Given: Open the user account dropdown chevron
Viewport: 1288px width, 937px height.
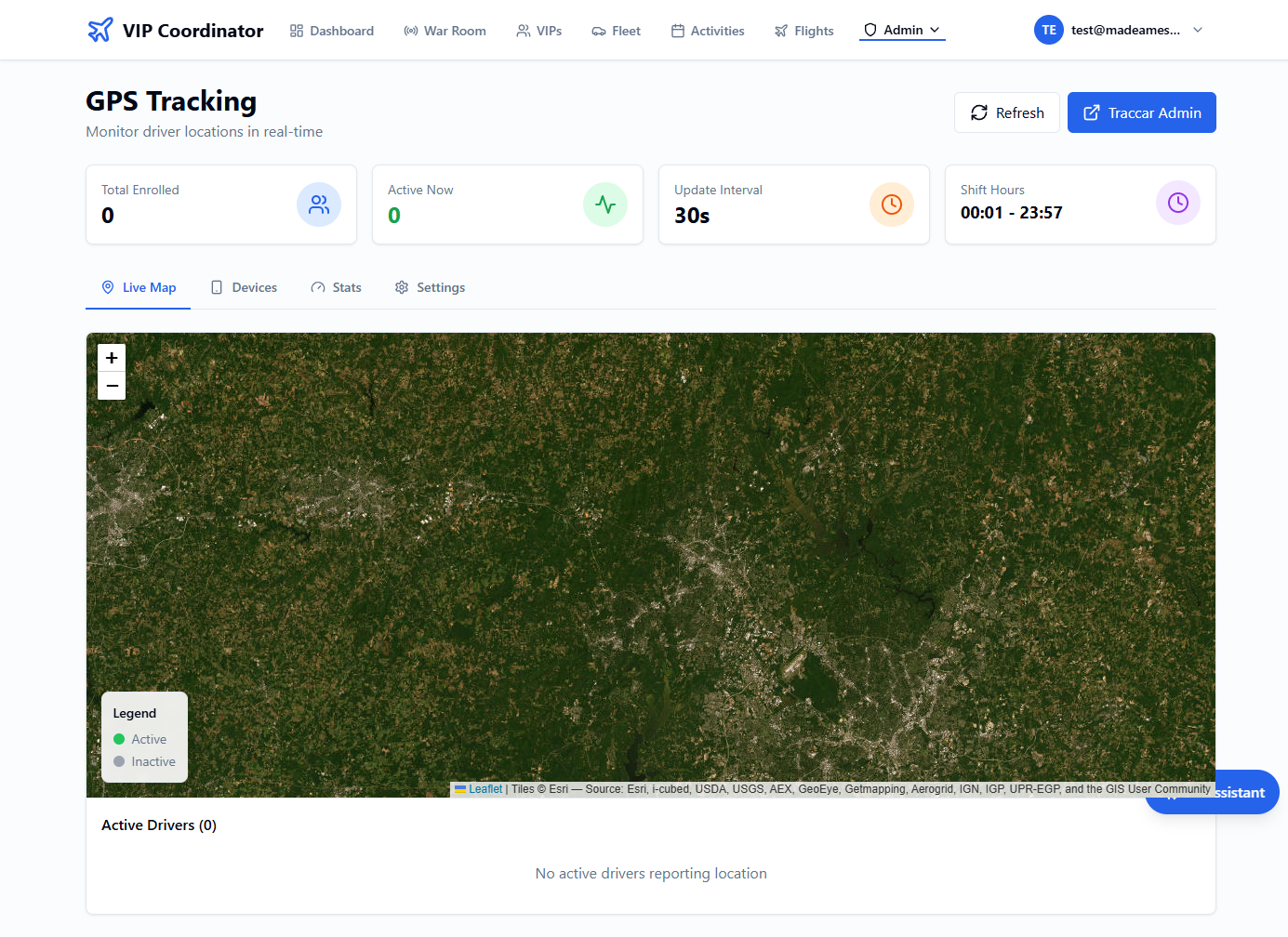Looking at the screenshot, I should pos(1198,30).
